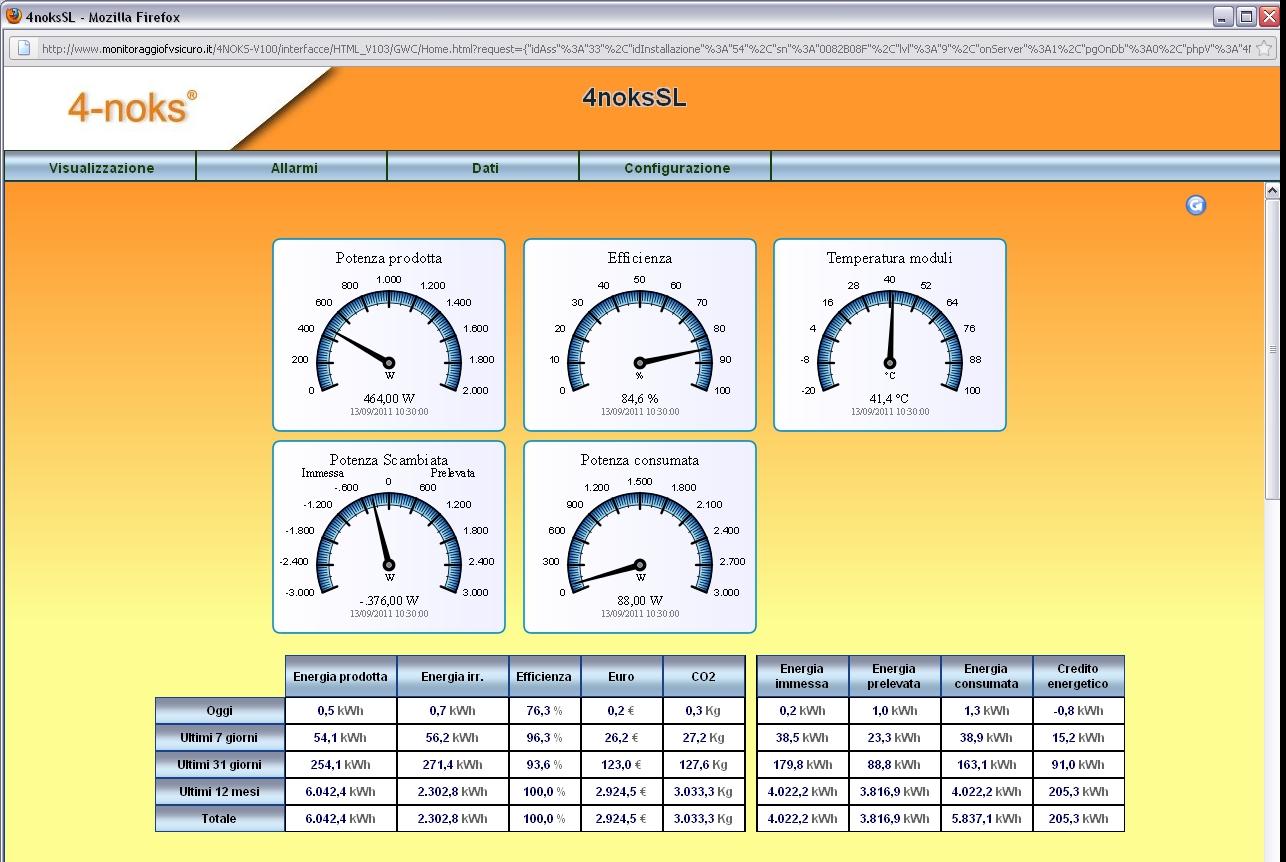Click the feed icon at address bar end
The width and height of the screenshot is (1286, 862).
(1265, 48)
